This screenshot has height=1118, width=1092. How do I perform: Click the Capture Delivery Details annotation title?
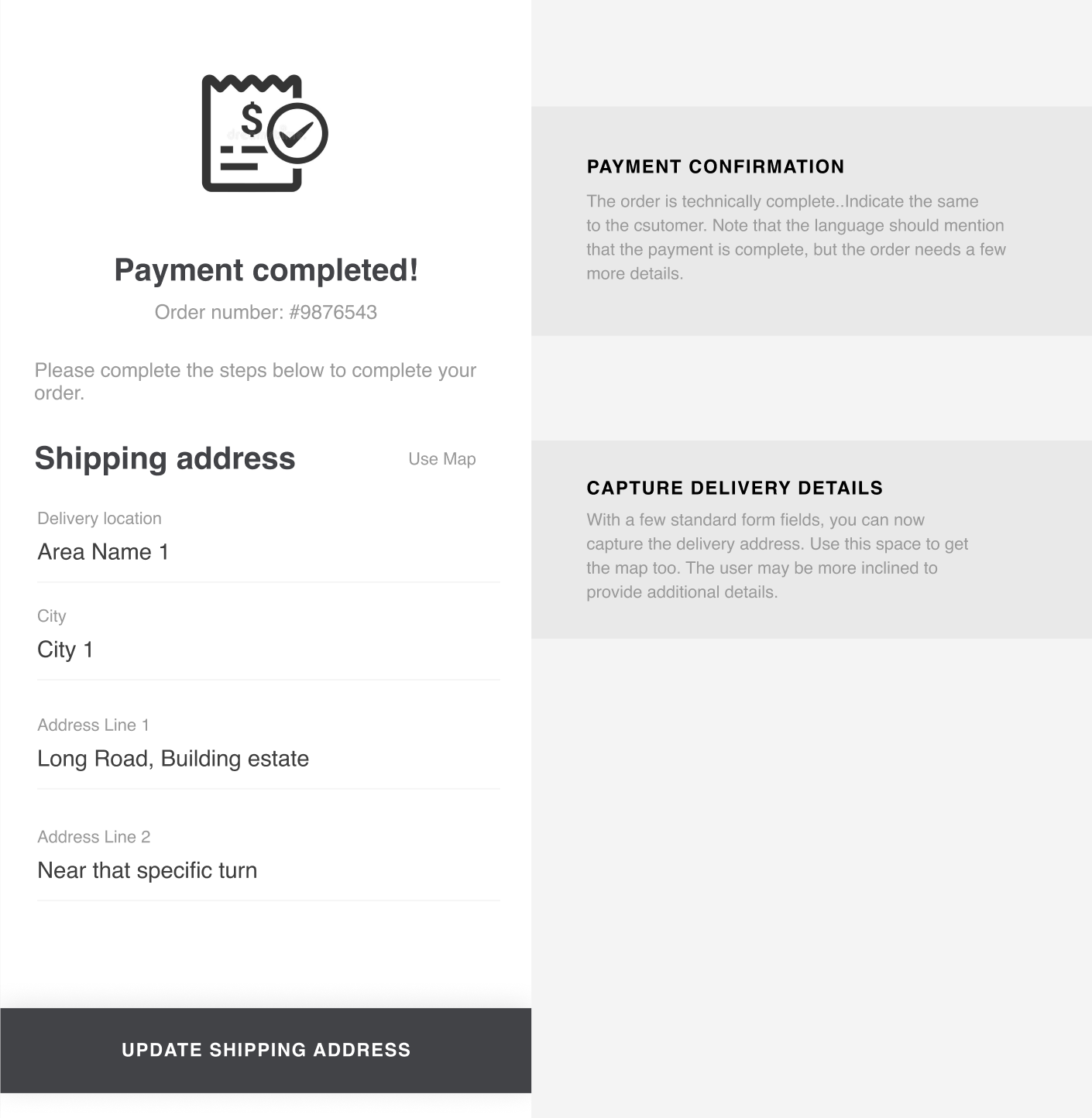(734, 488)
